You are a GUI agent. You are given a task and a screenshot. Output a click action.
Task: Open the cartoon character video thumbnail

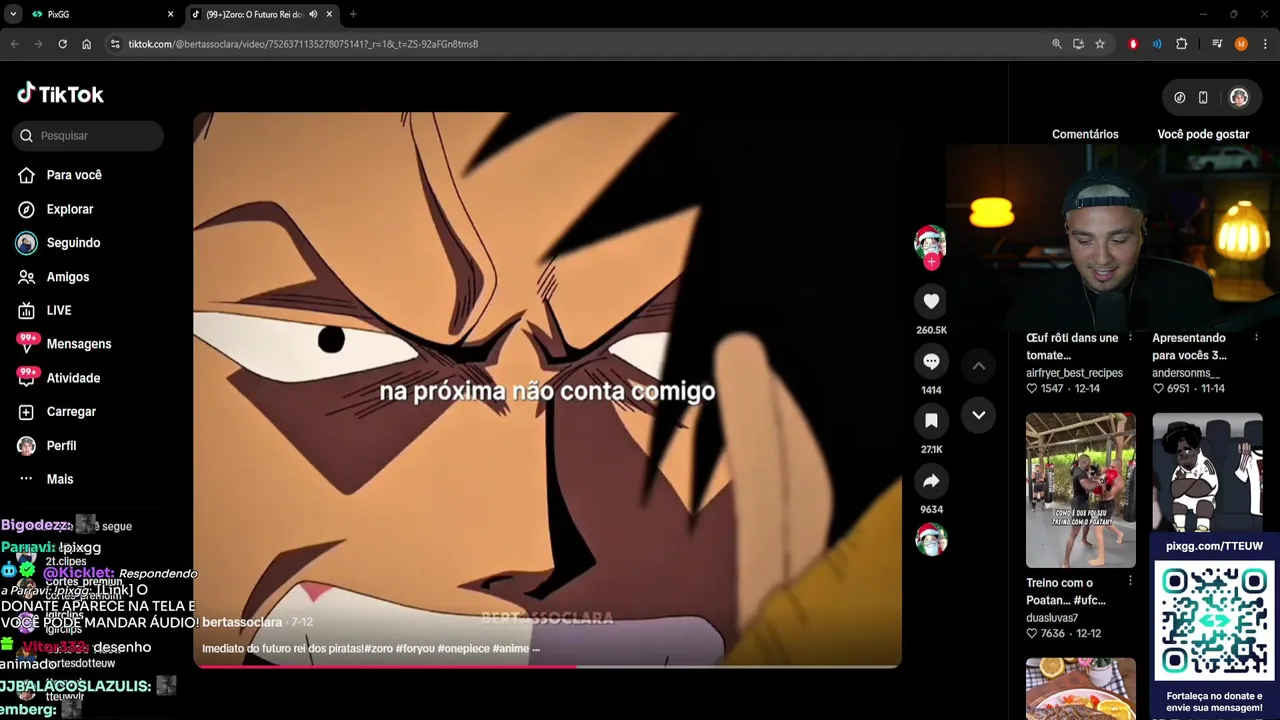(x=1207, y=473)
